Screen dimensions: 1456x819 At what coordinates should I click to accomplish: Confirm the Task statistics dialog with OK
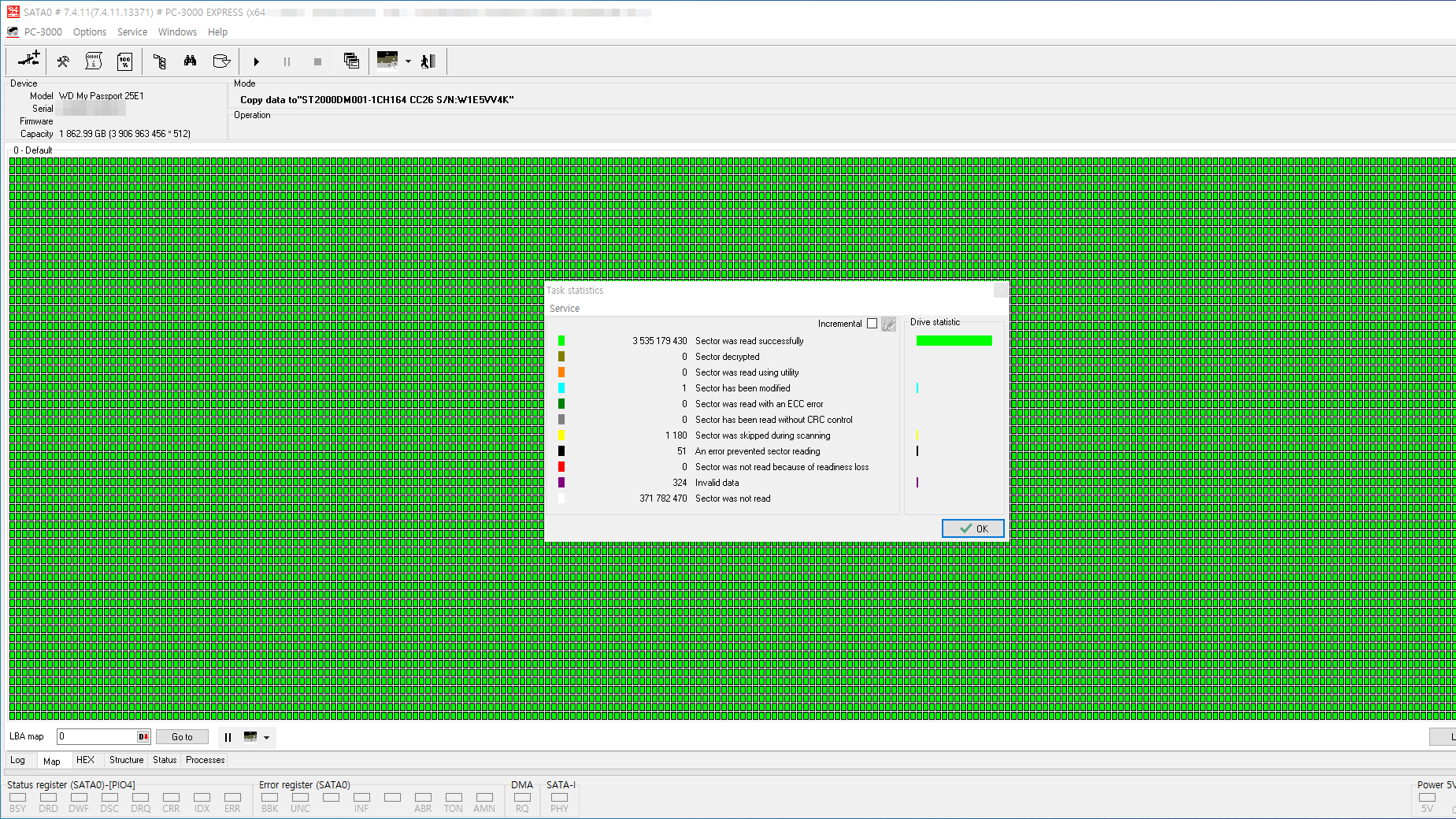[x=973, y=528]
